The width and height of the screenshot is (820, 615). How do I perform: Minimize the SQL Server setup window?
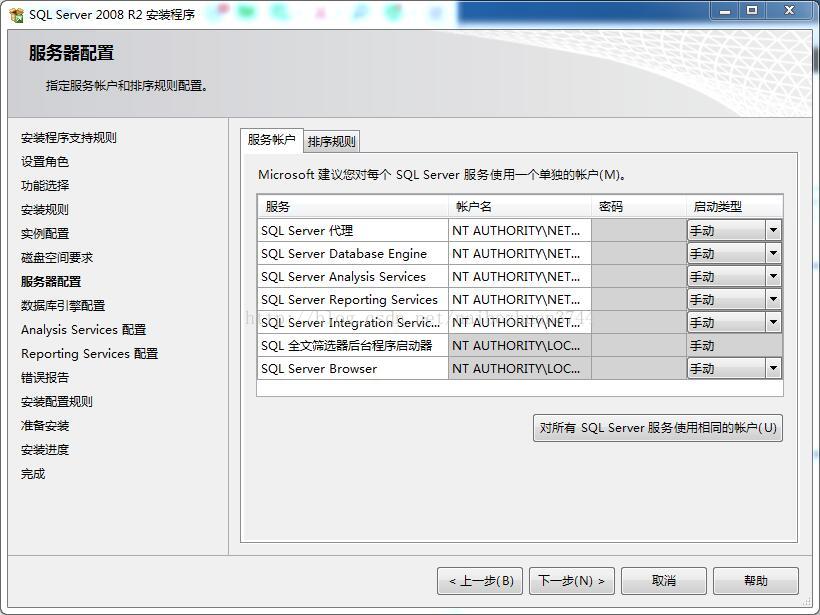(724, 10)
